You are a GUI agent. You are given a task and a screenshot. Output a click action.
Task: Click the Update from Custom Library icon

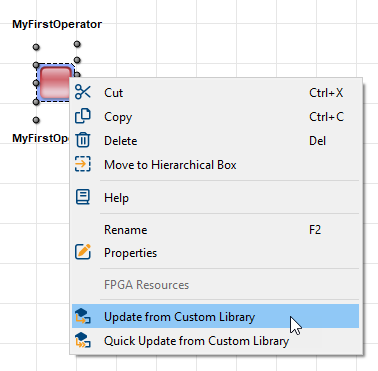click(x=83, y=316)
